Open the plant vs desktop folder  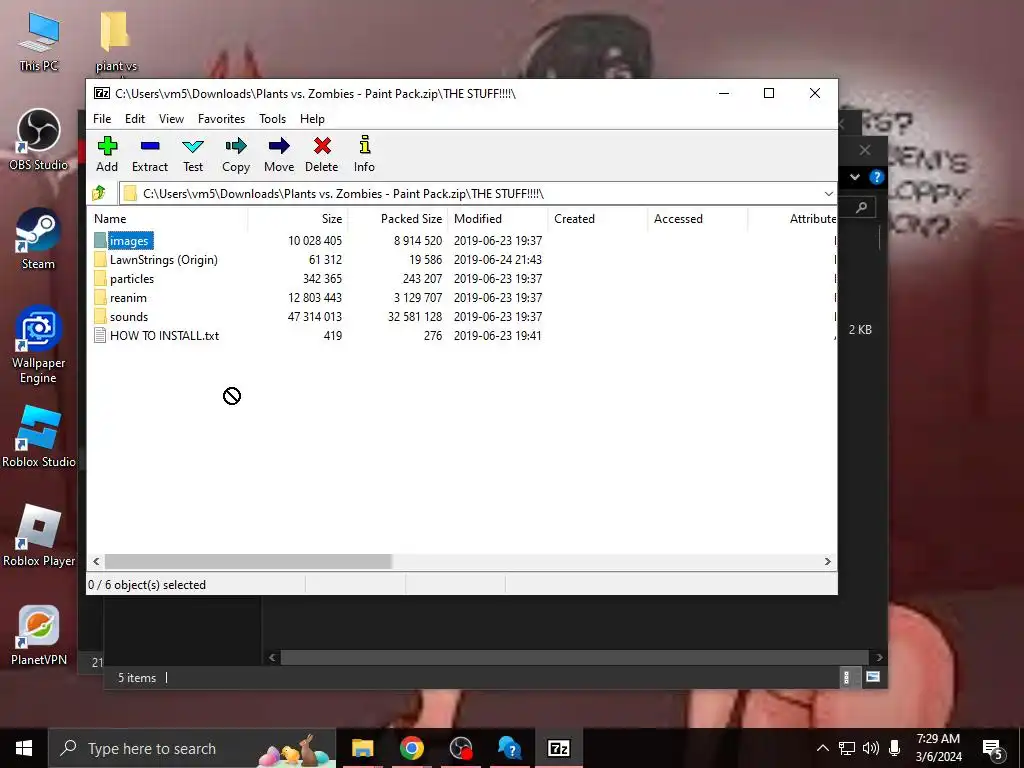pos(116,40)
